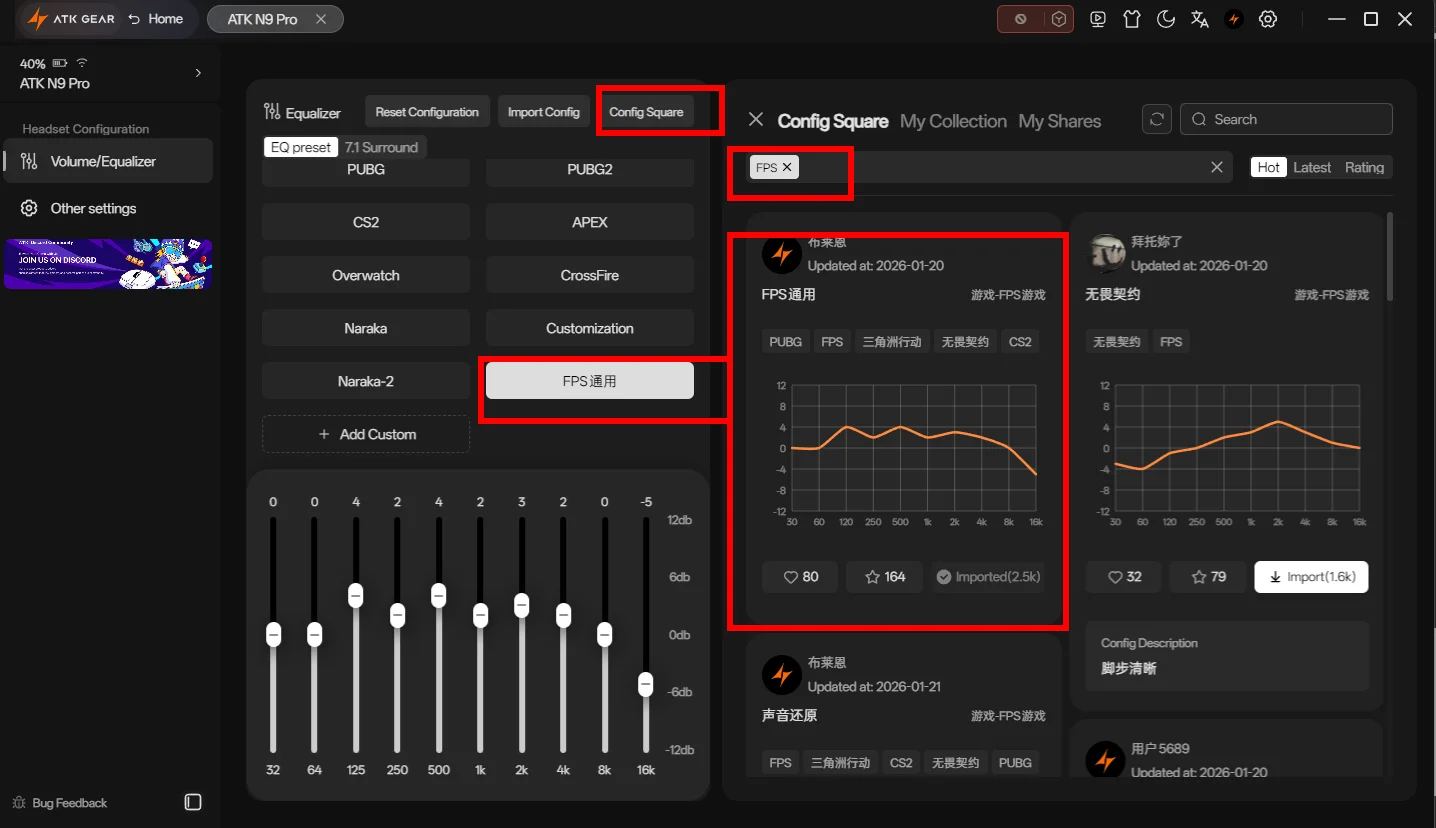Select the APEX equalizer preset
This screenshot has height=828, width=1436.
pos(590,222)
